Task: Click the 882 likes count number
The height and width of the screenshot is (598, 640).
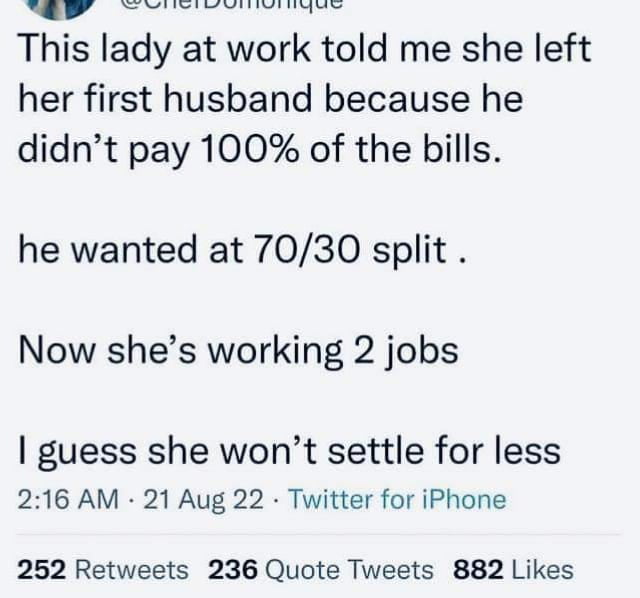Action: (x=478, y=569)
